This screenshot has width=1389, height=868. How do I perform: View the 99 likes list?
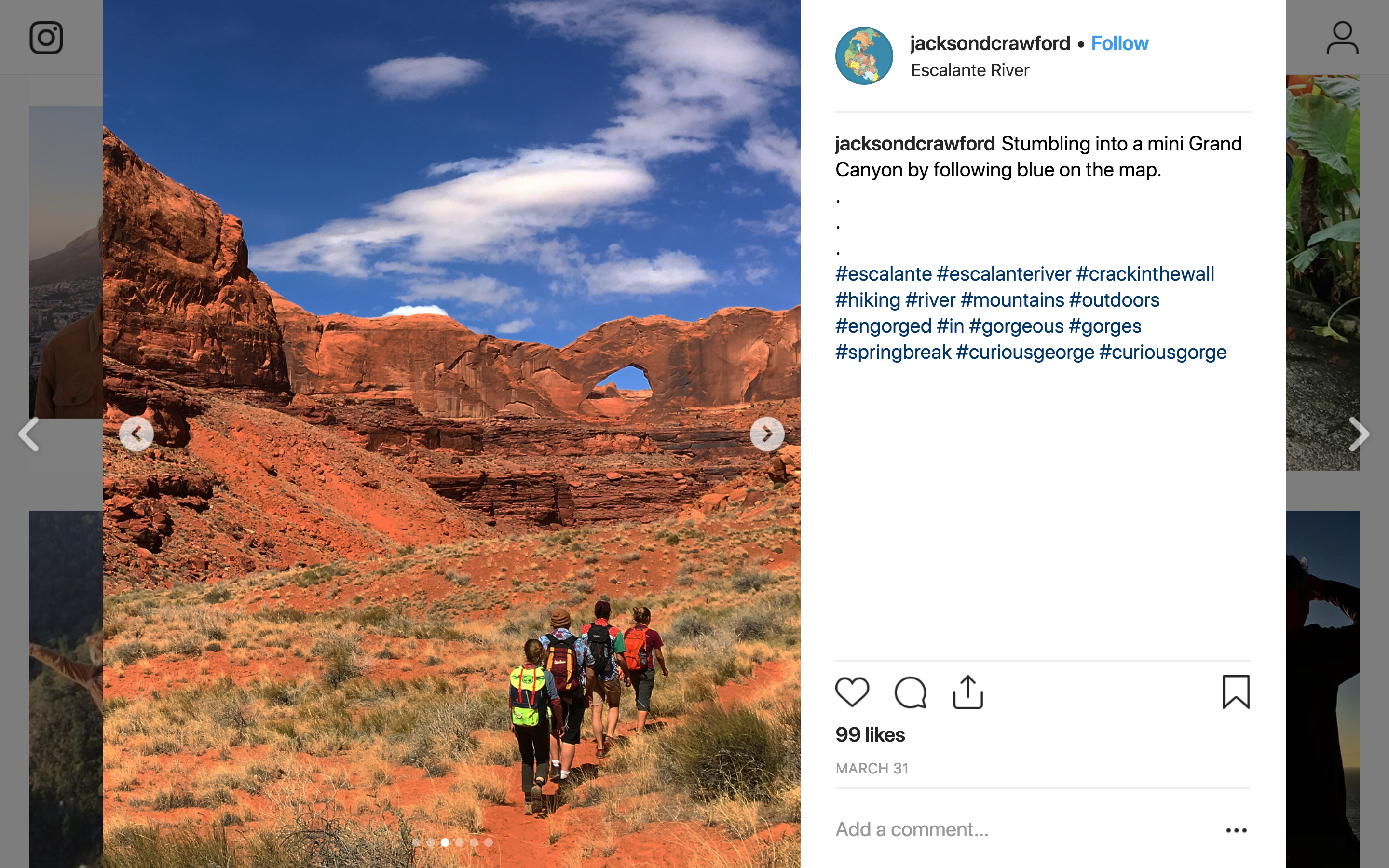(x=870, y=735)
